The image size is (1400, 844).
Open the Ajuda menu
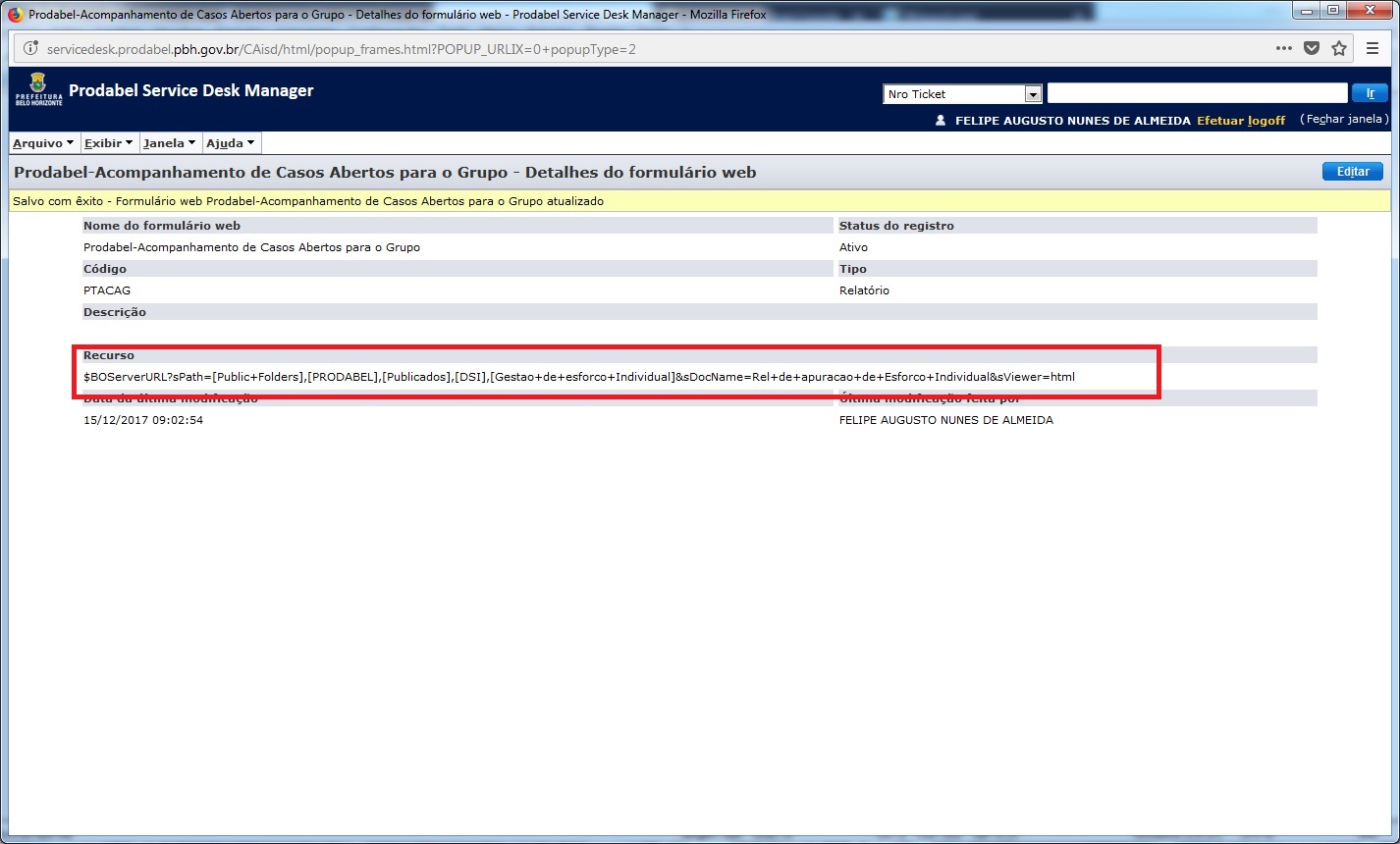231,143
